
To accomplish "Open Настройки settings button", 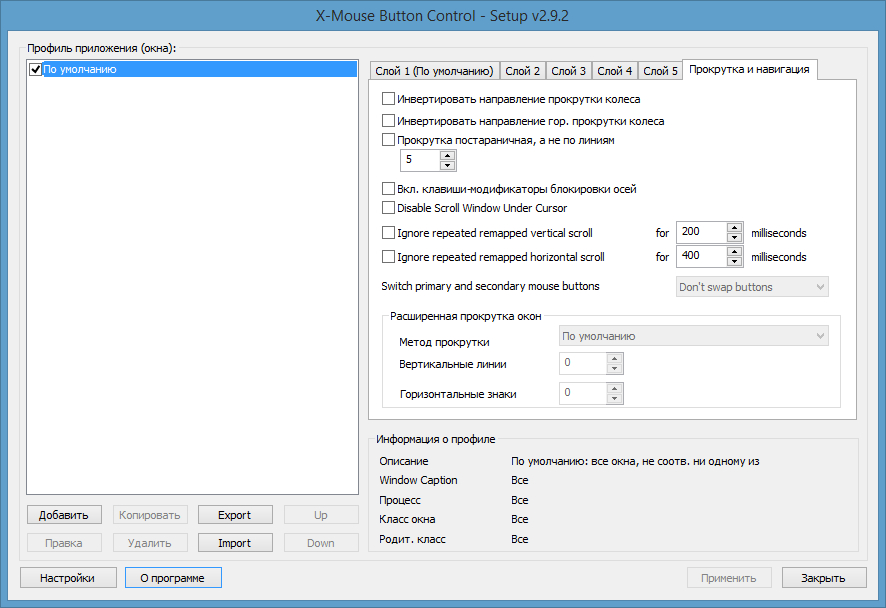I will 67,578.
